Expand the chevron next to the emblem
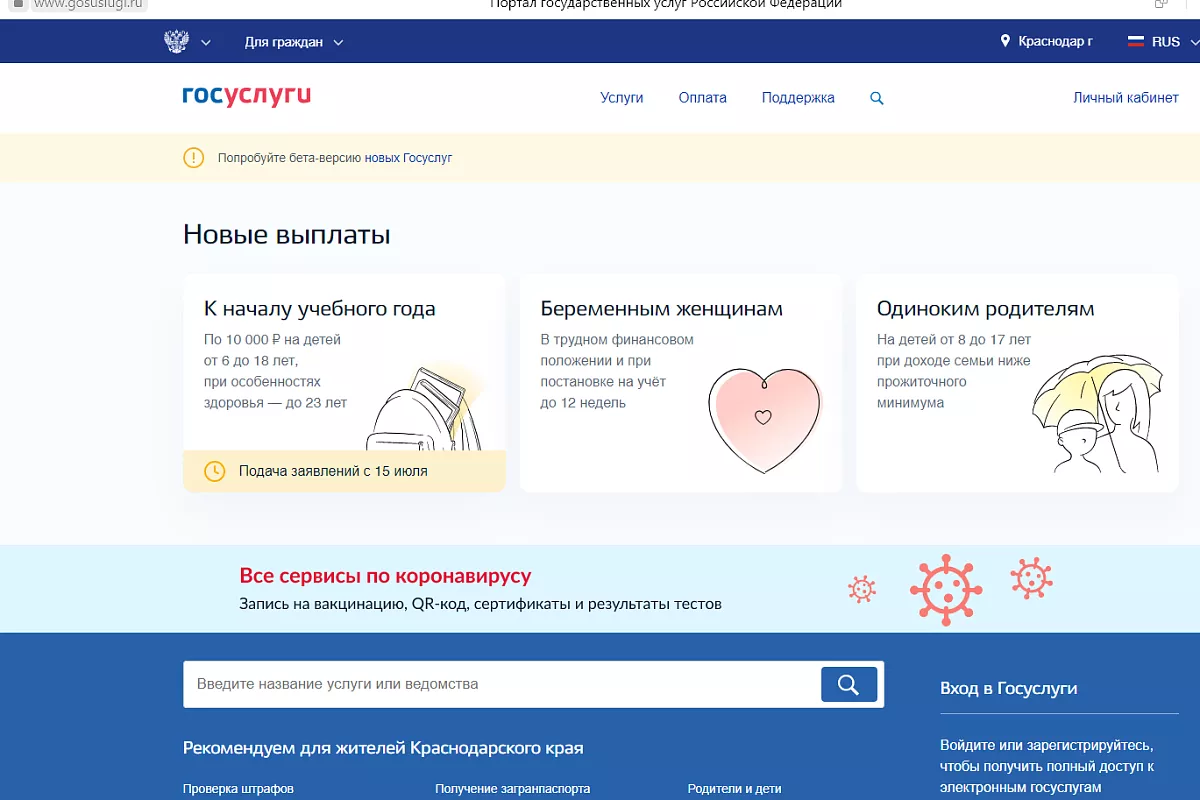The width and height of the screenshot is (1200, 800). point(206,43)
